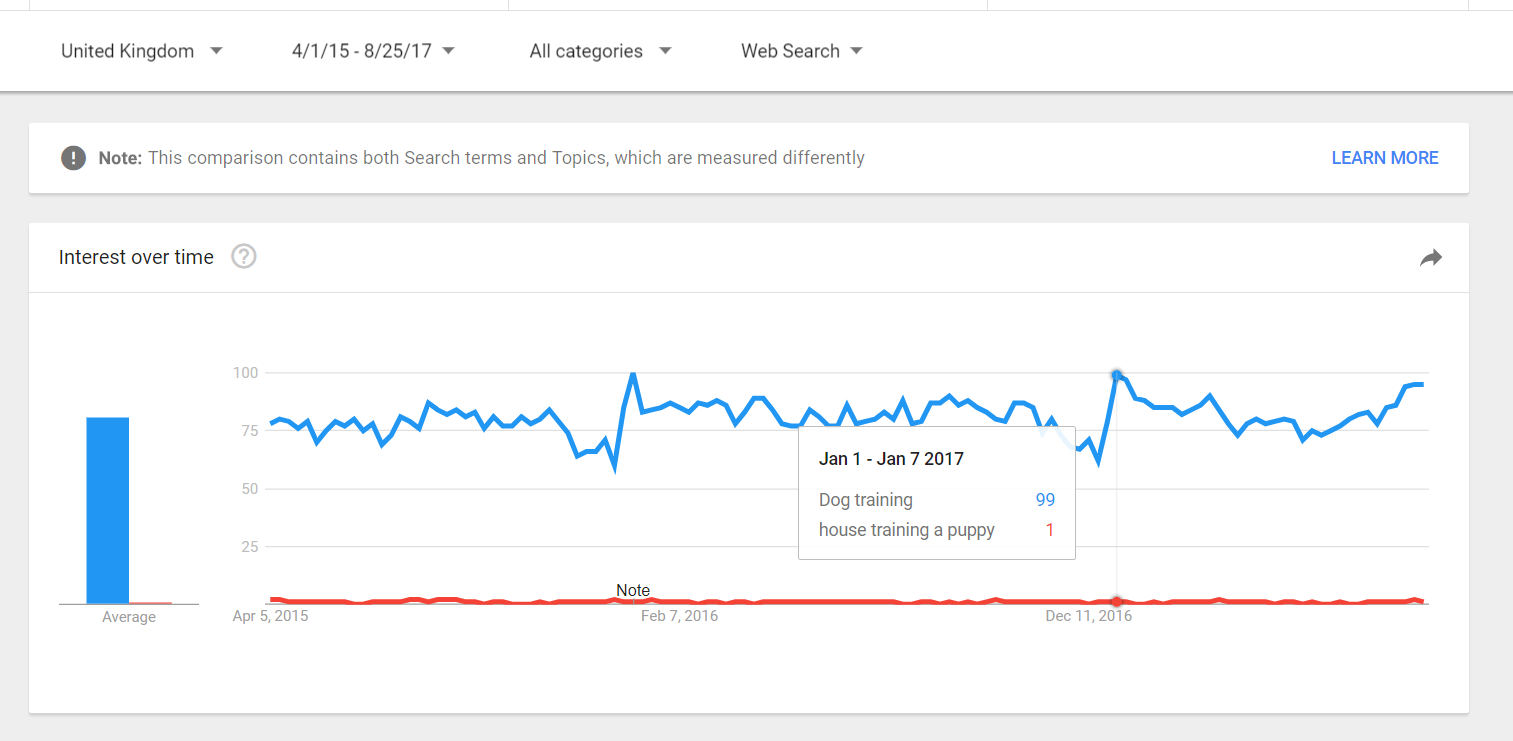Click the exclamation note icon

point(73,157)
